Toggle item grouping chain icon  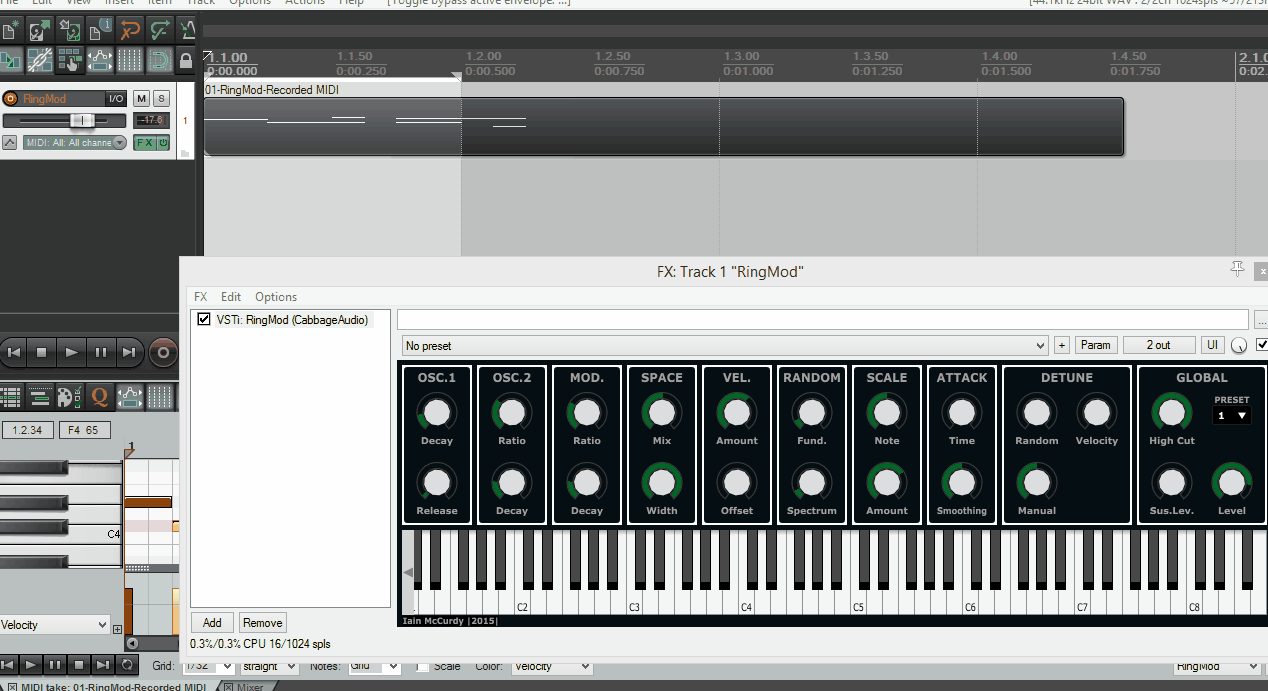coord(39,60)
